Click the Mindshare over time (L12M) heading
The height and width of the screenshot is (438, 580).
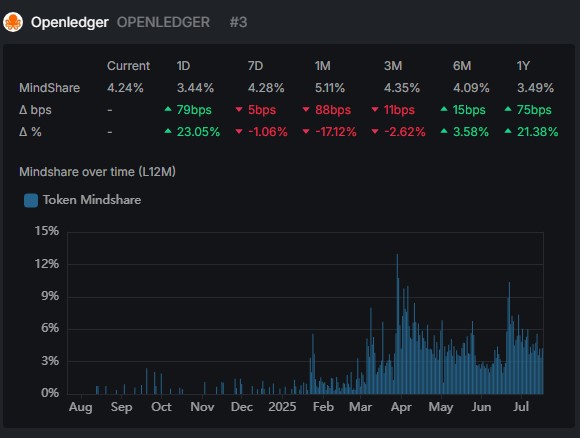tap(97, 172)
